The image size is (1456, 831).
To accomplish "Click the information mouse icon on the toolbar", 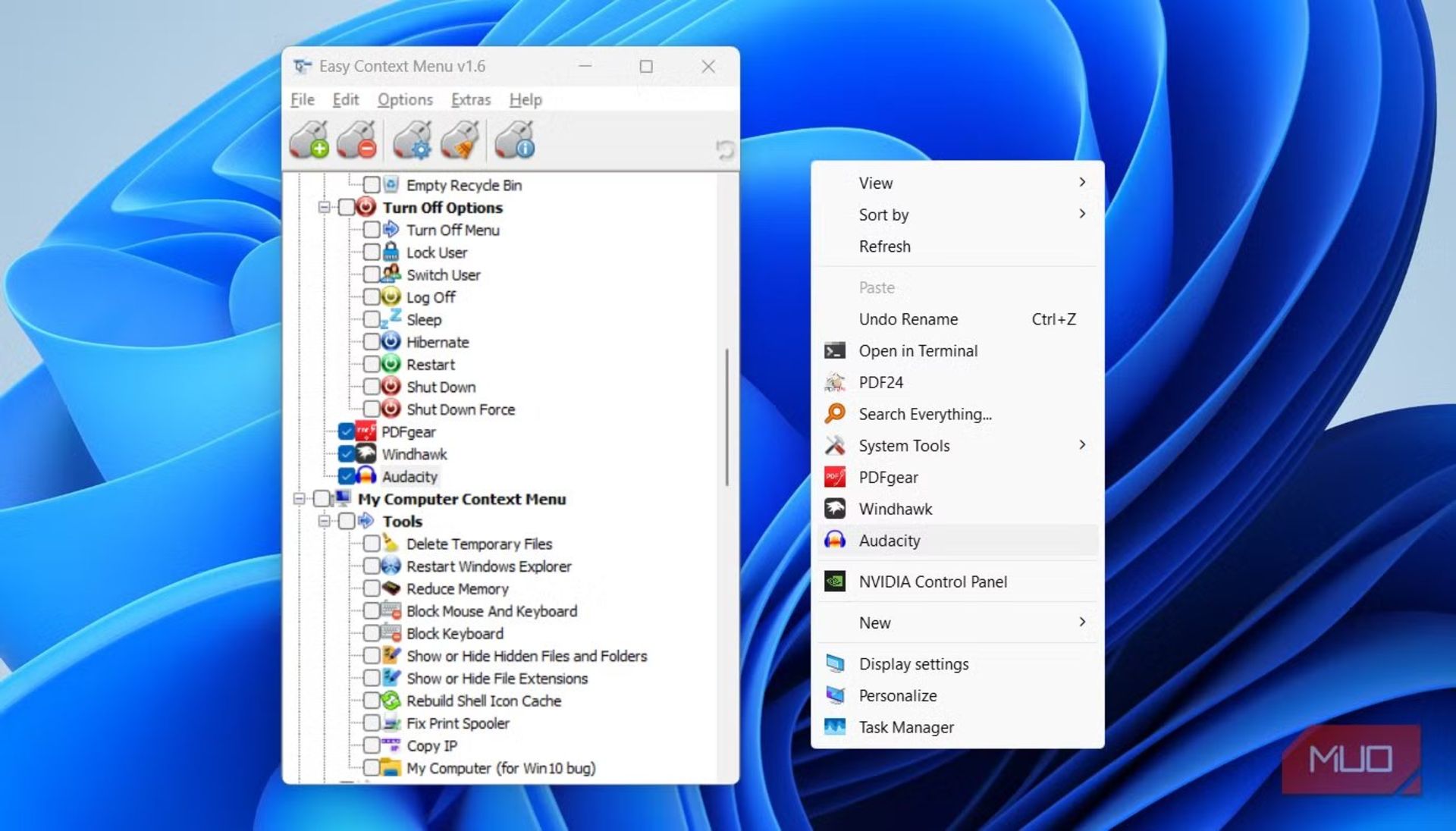I will tap(514, 140).
